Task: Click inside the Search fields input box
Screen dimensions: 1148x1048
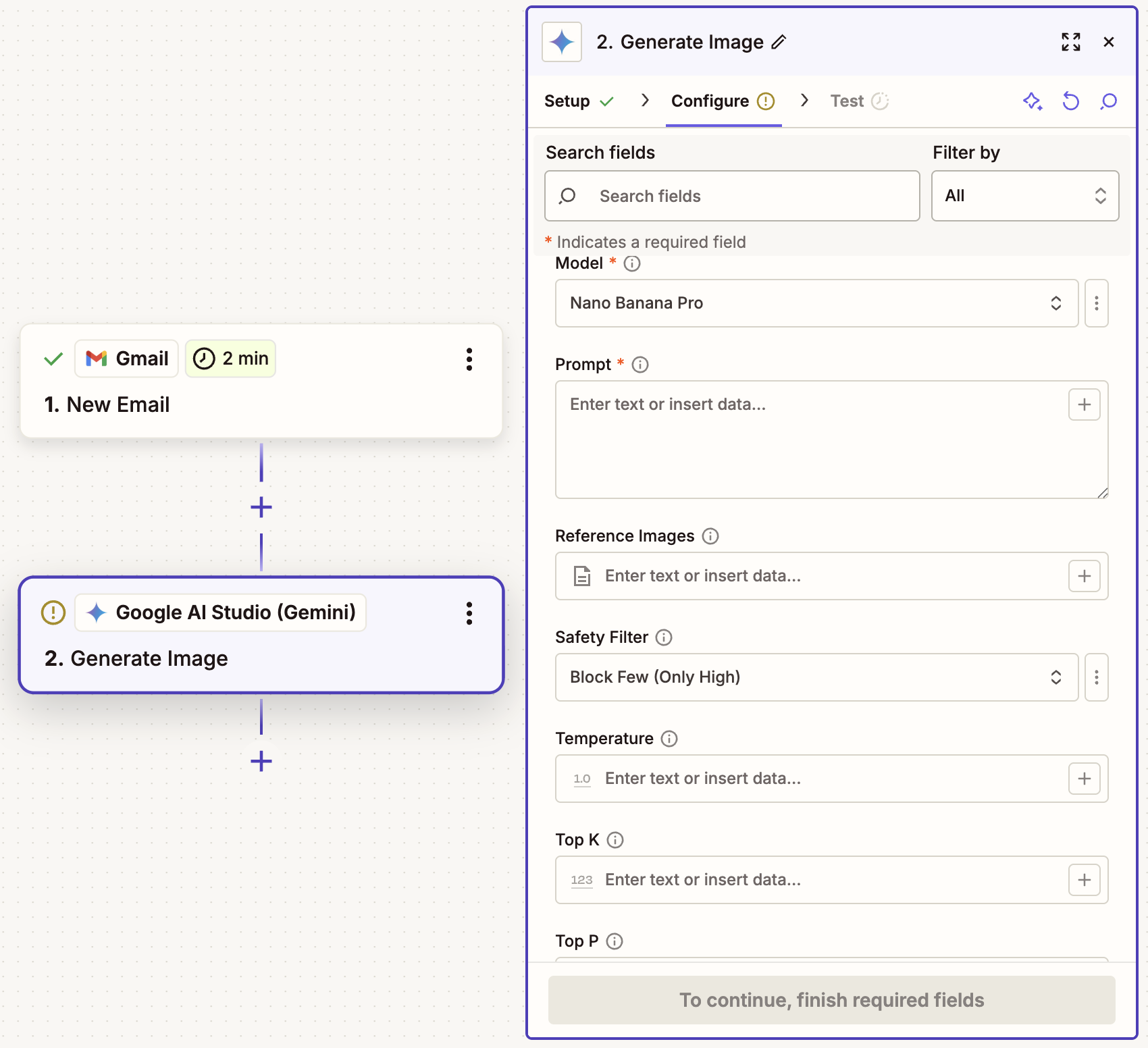Action: pos(732,196)
